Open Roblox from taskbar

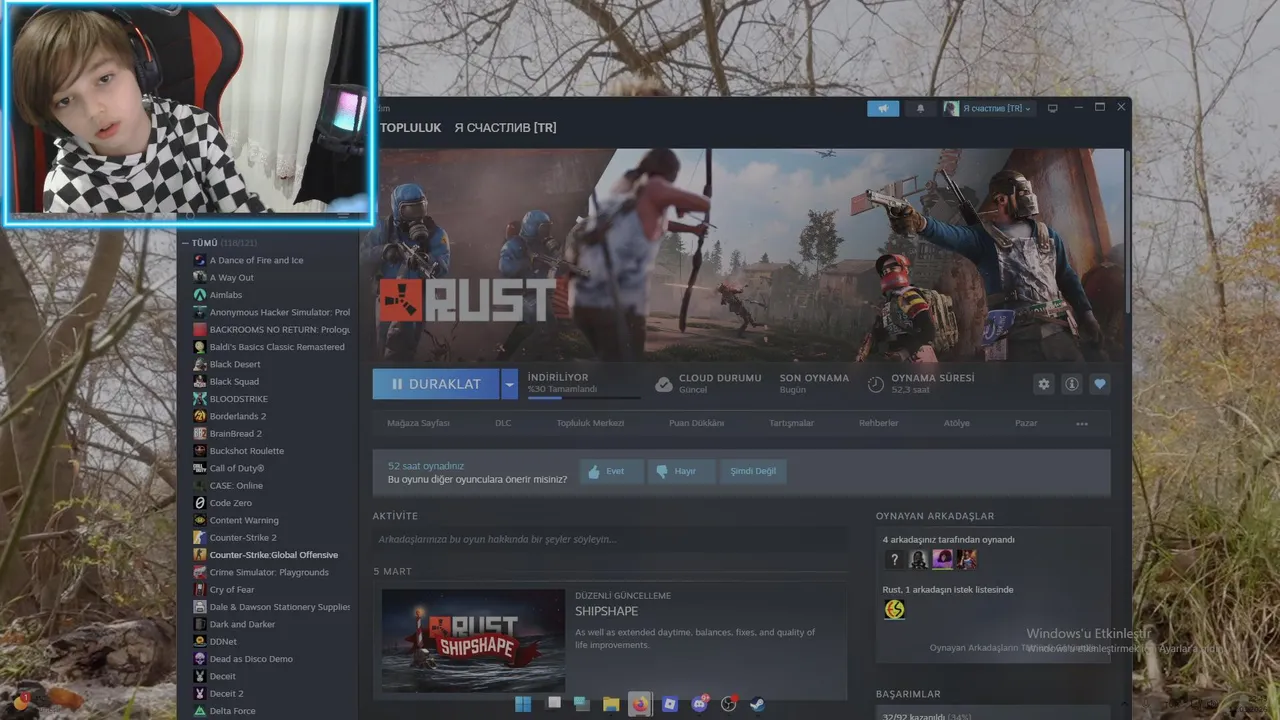point(670,704)
